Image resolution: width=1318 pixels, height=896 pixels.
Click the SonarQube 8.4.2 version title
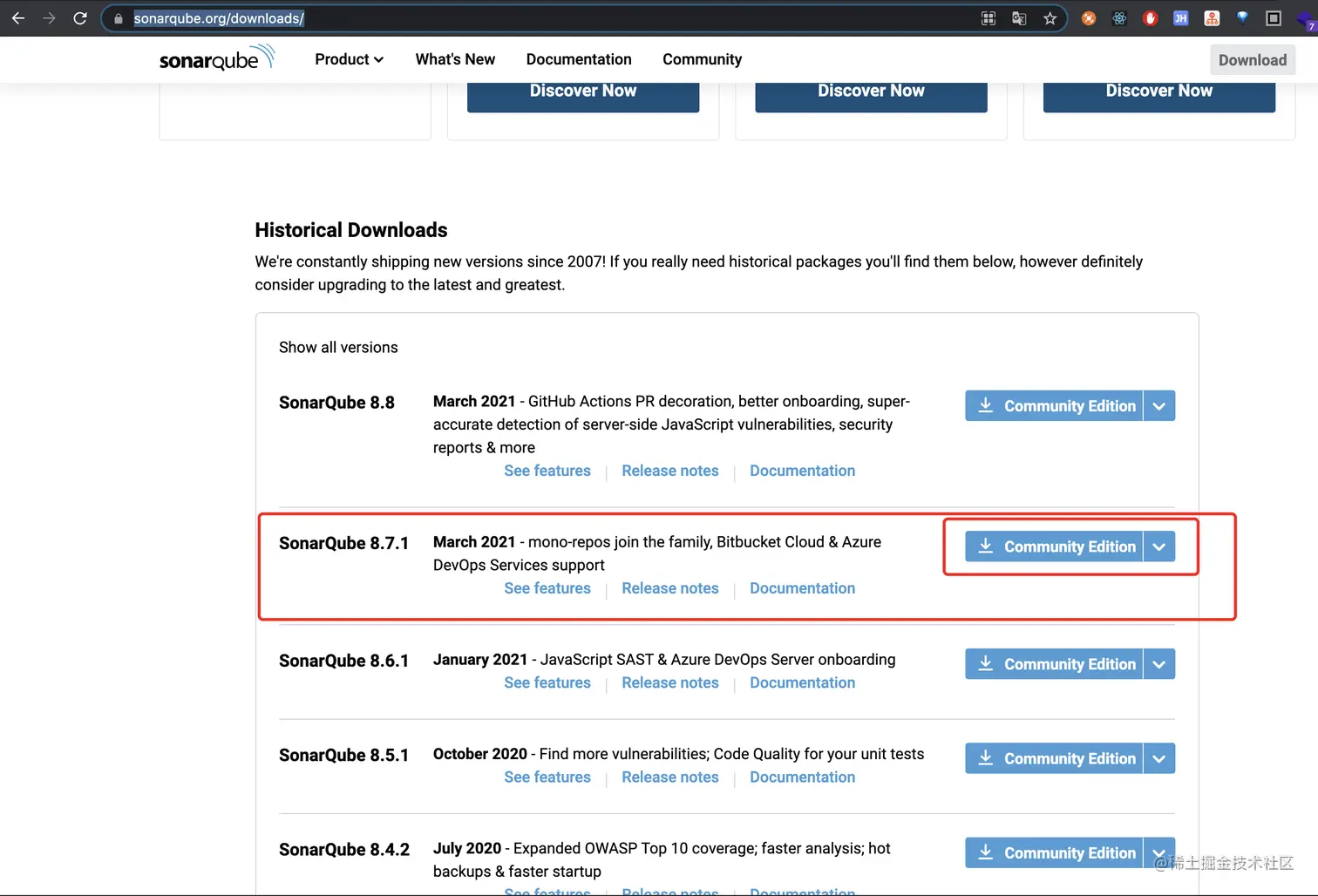click(x=344, y=849)
